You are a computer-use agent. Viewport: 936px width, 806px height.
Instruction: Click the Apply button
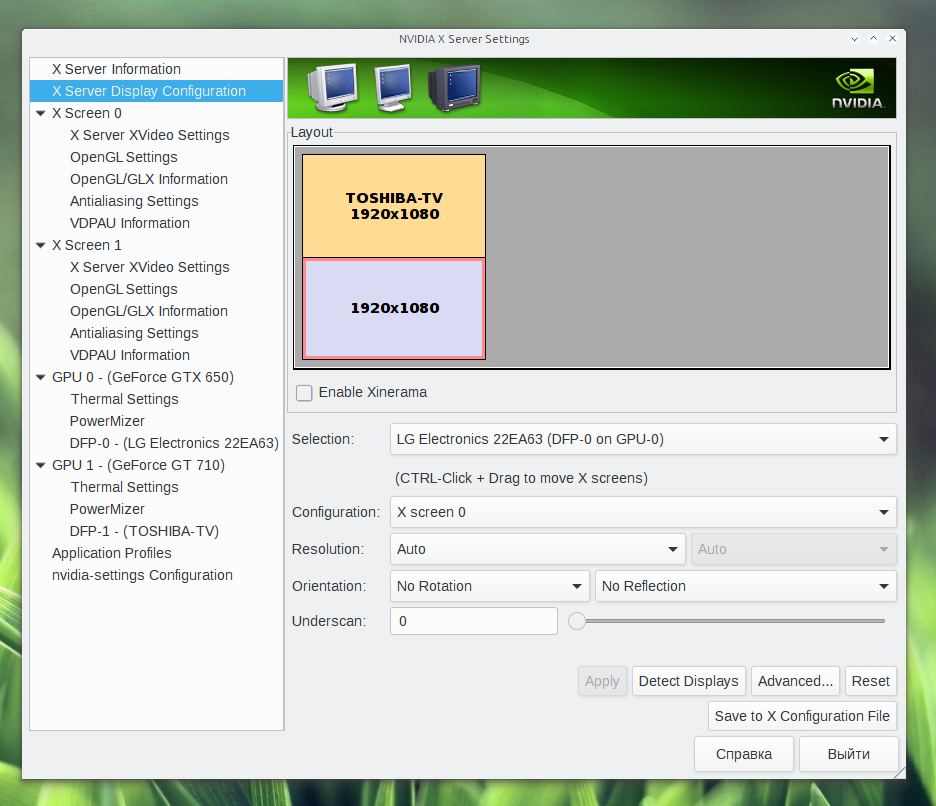[602, 681]
